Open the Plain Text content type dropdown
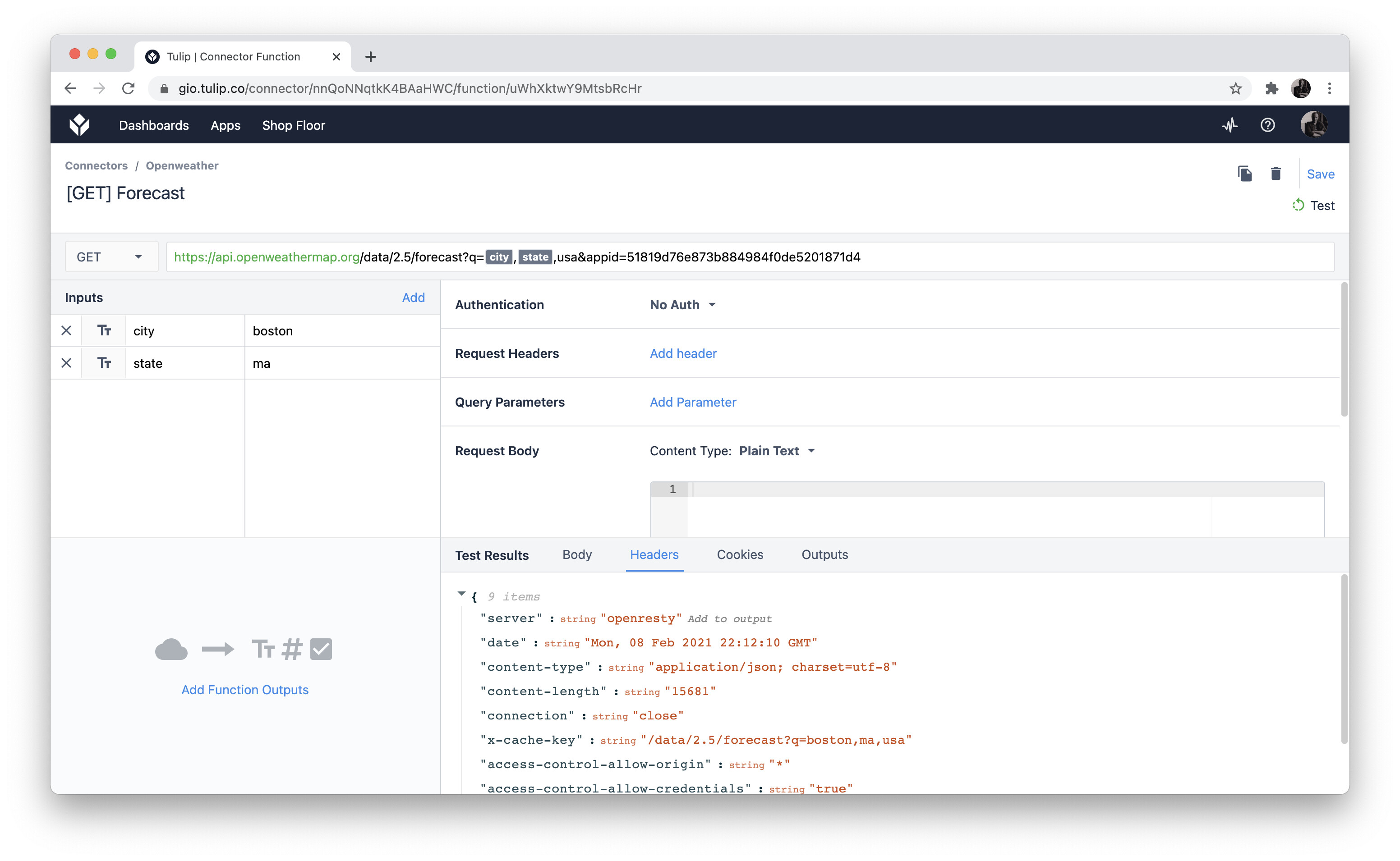 click(777, 451)
